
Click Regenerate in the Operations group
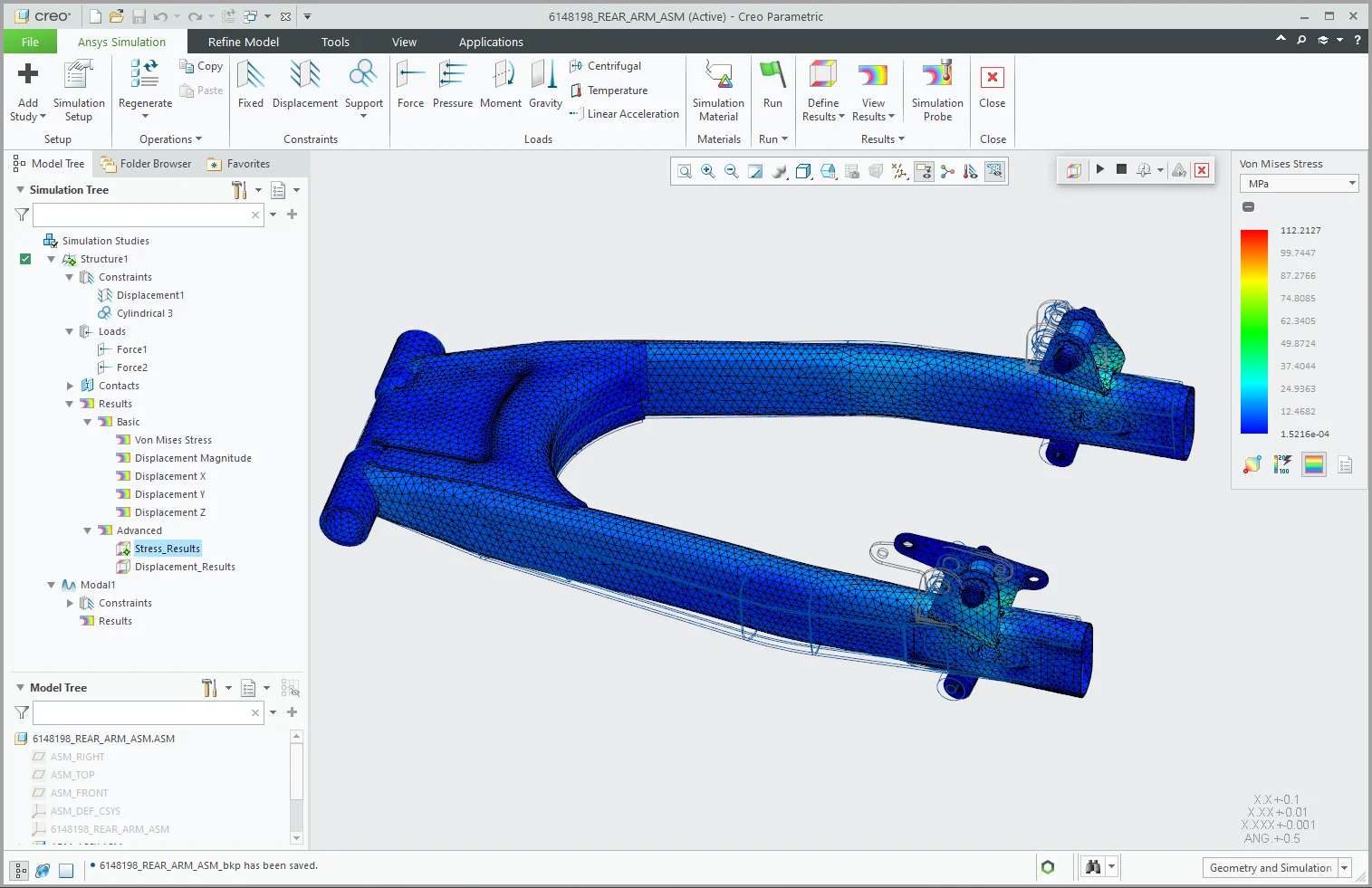144,88
